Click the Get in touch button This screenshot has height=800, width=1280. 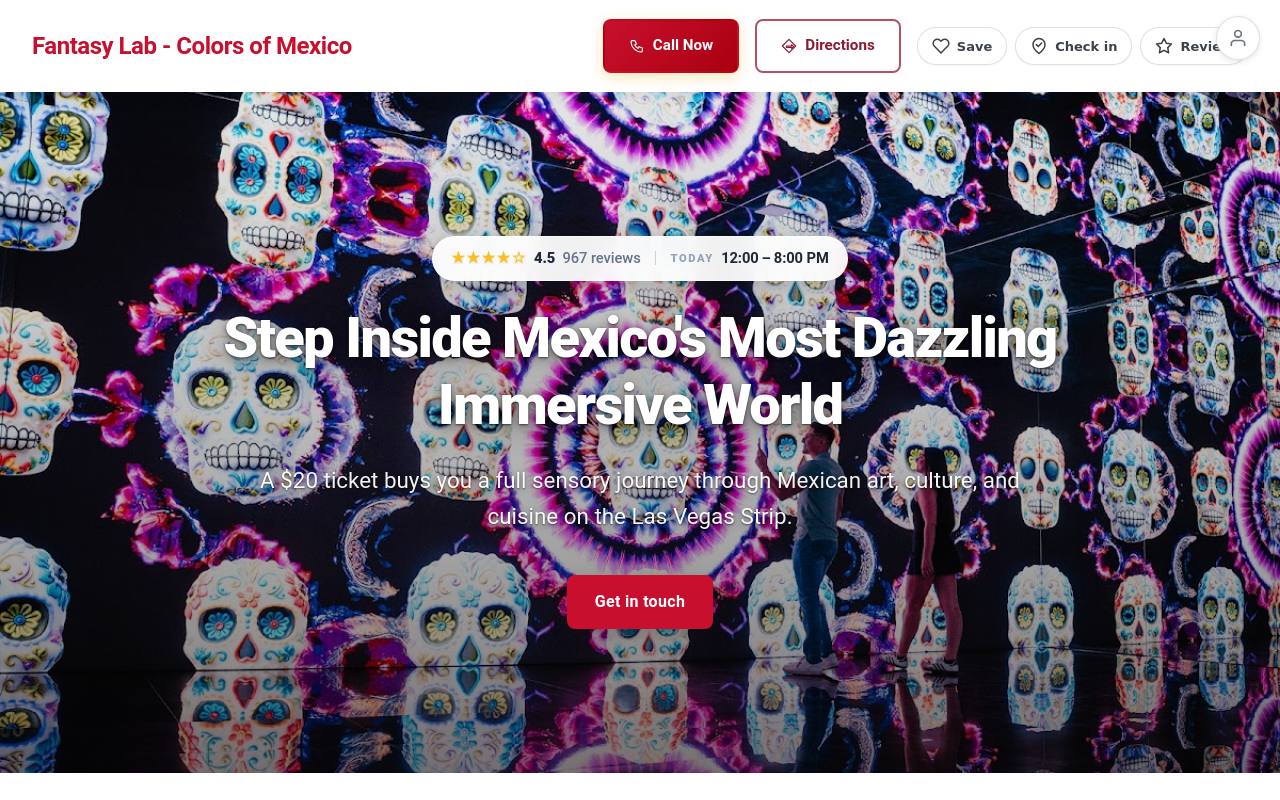coord(640,602)
